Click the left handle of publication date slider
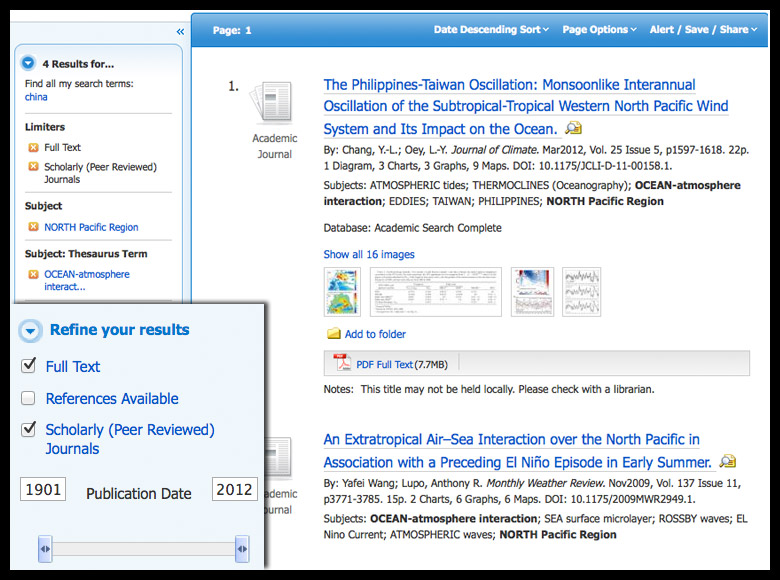The height and width of the screenshot is (580, 780). (45, 548)
